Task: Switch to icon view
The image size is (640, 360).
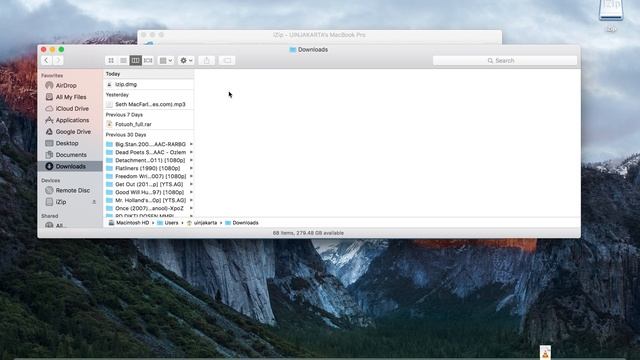Action: pos(111,60)
